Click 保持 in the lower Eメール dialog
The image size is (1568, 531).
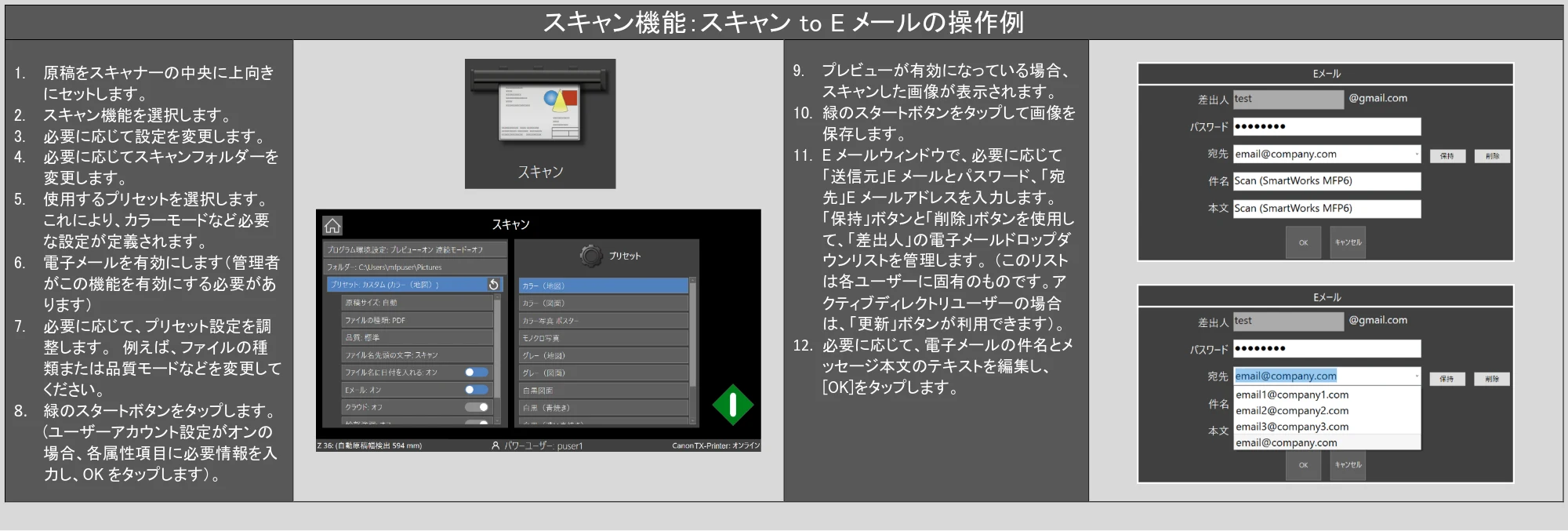pyautogui.click(x=1446, y=379)
